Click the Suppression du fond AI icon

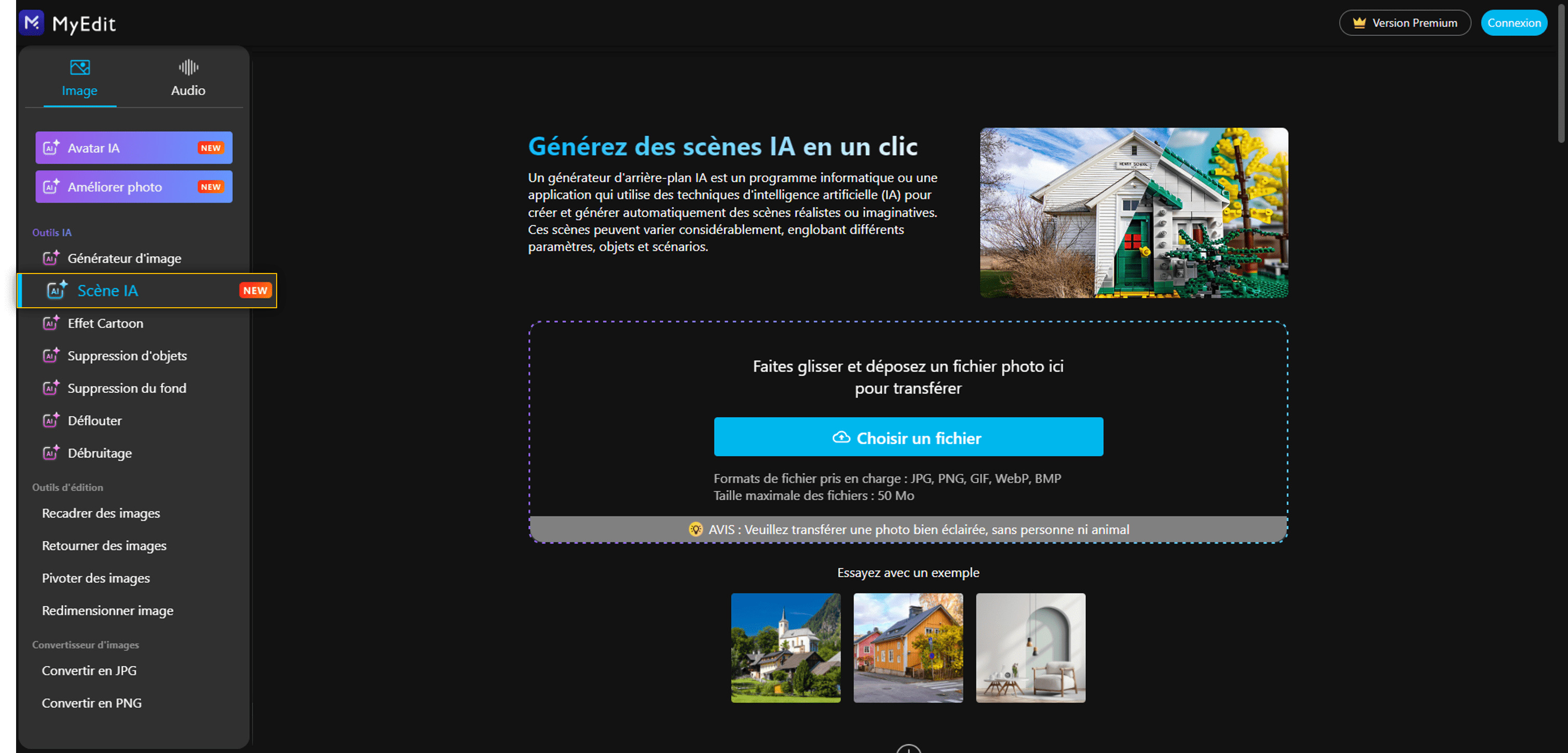click(x=50, y=388)
